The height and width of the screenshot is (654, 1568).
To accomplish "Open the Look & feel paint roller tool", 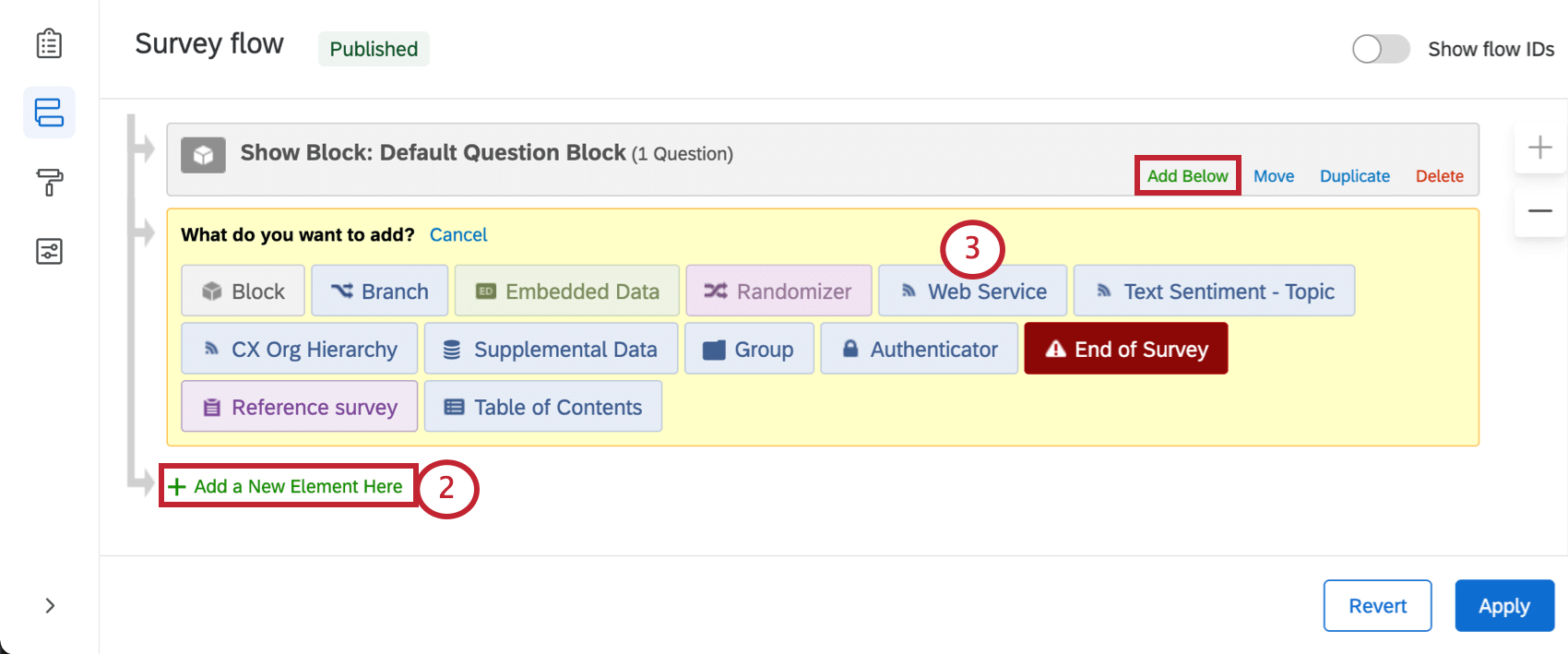I will pos(49,182).
